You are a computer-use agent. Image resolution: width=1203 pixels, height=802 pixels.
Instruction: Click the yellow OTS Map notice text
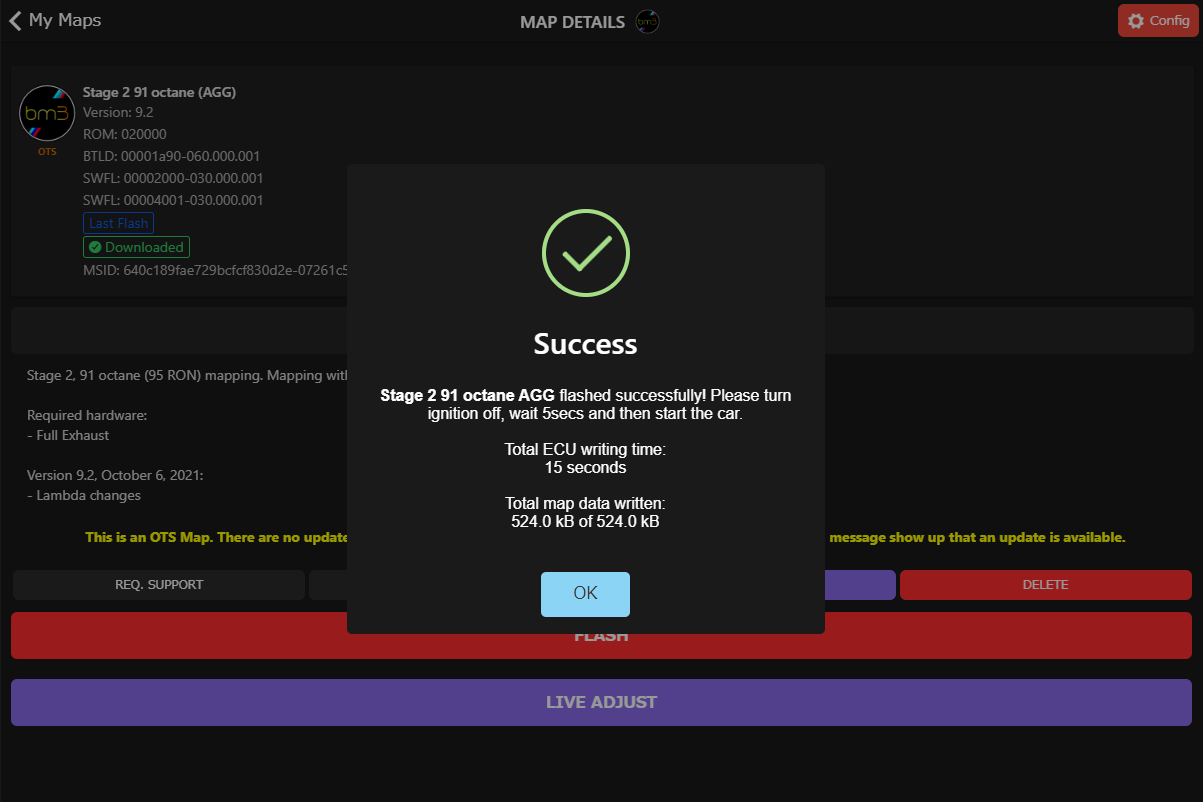click(x=216, y=537)
